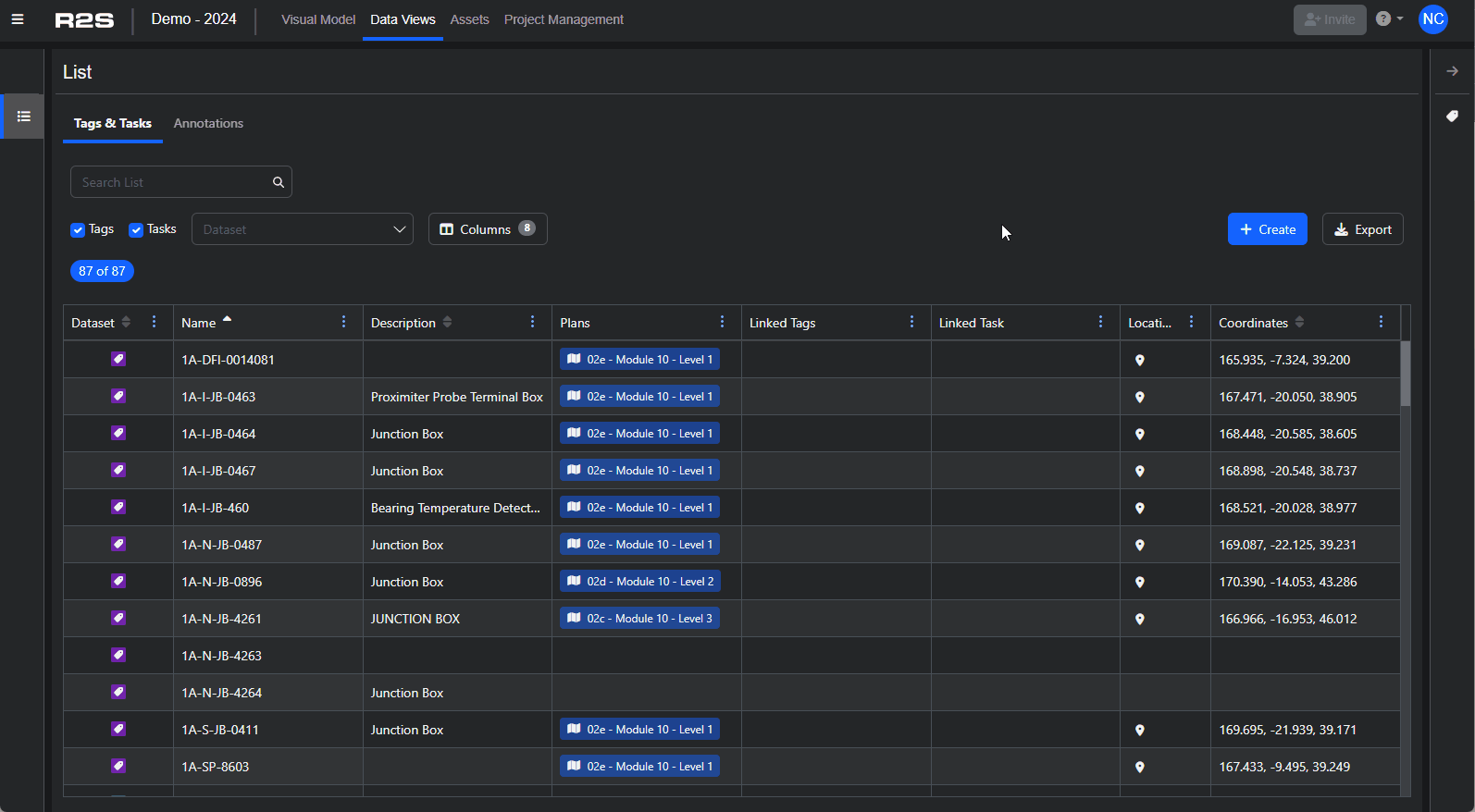
Task: Open help dropdown caret
Action: pos(1400,18)
